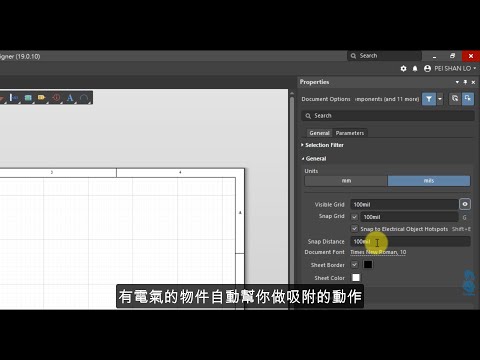480x360 pixels.
Task: Open PEI SHAN LO account dropdown
Action: [455, 69]
